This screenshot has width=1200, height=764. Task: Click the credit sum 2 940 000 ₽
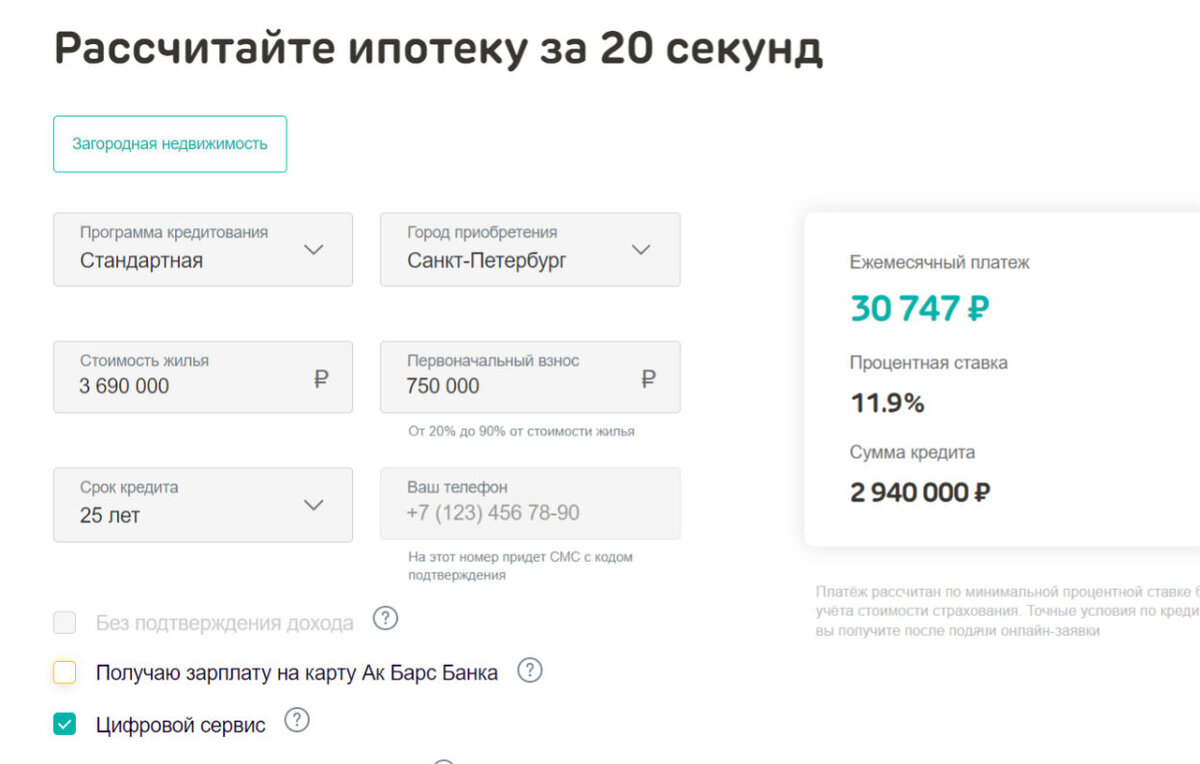click(x=917, y=492)
